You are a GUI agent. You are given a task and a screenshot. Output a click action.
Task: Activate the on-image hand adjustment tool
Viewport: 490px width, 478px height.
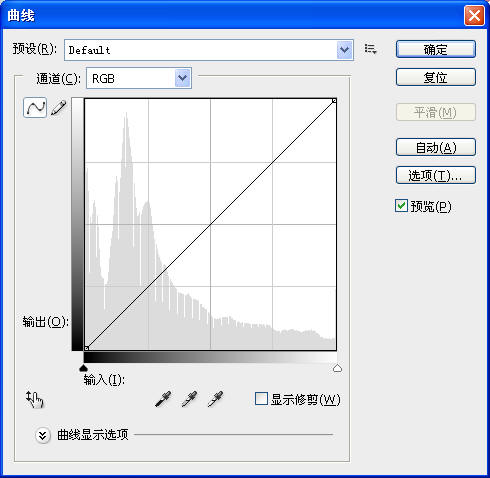pyautogui.click(x=35, y=399)
